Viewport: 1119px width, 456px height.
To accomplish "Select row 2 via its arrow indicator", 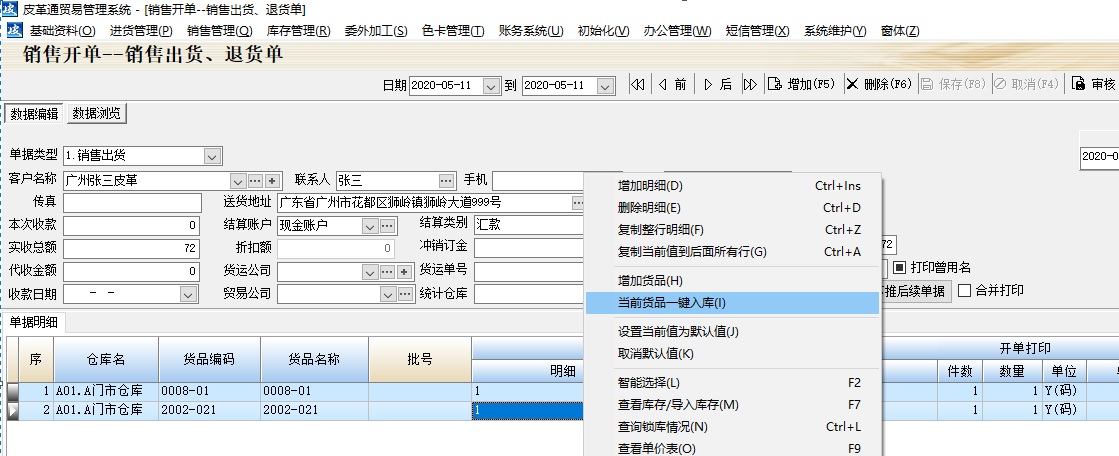I will coord(12,410).
